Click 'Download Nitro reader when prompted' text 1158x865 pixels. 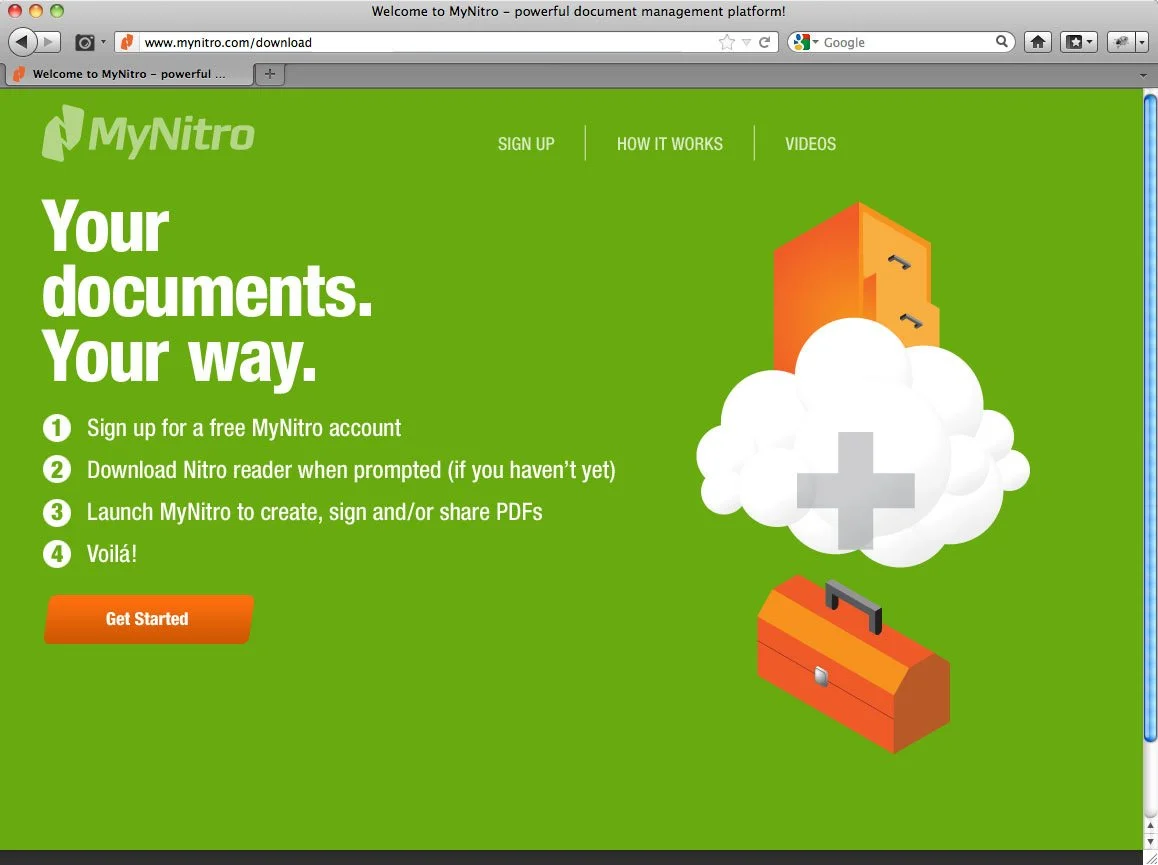point(264,470)
